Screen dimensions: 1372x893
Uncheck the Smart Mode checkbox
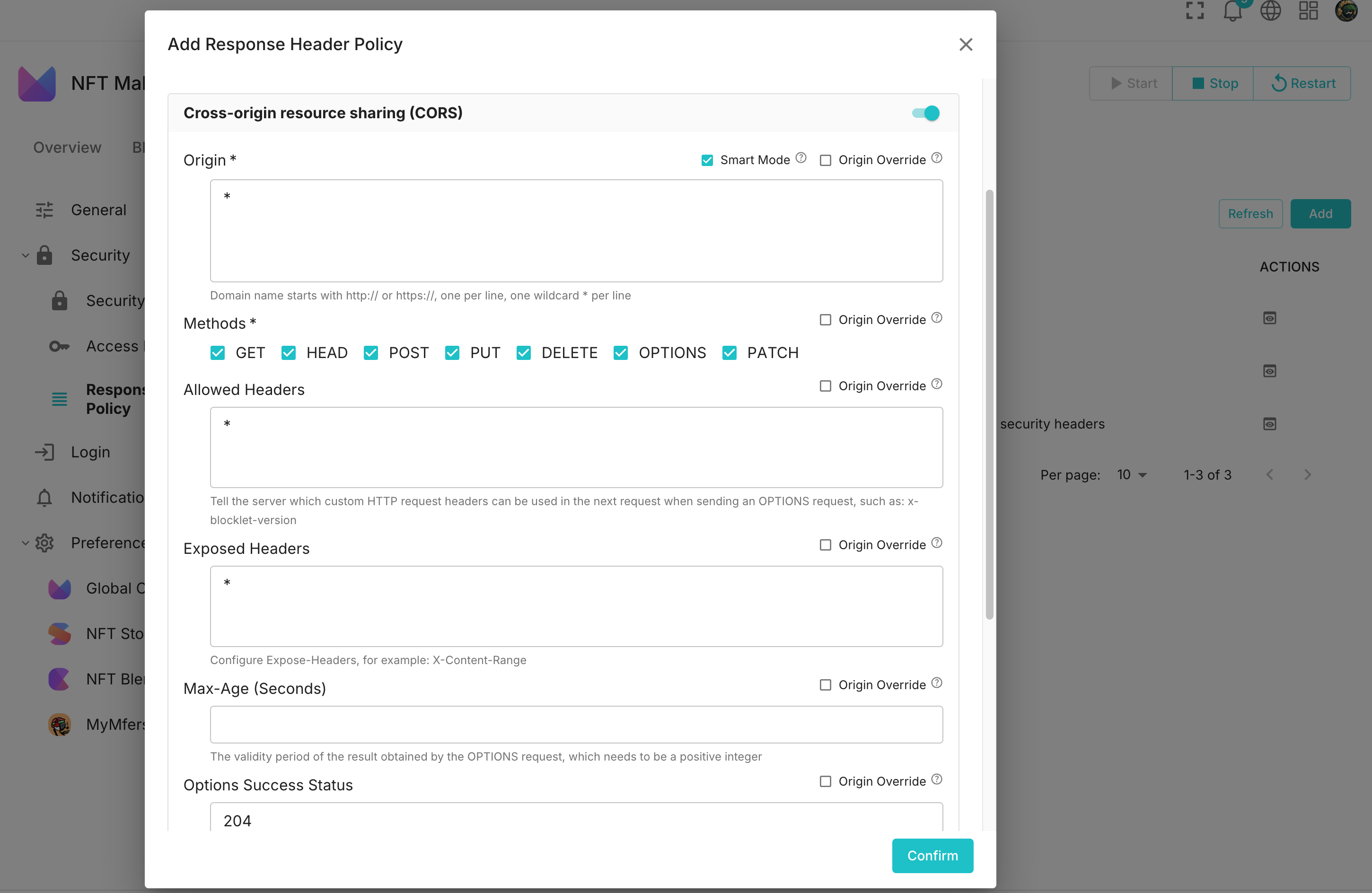point(707,160)
